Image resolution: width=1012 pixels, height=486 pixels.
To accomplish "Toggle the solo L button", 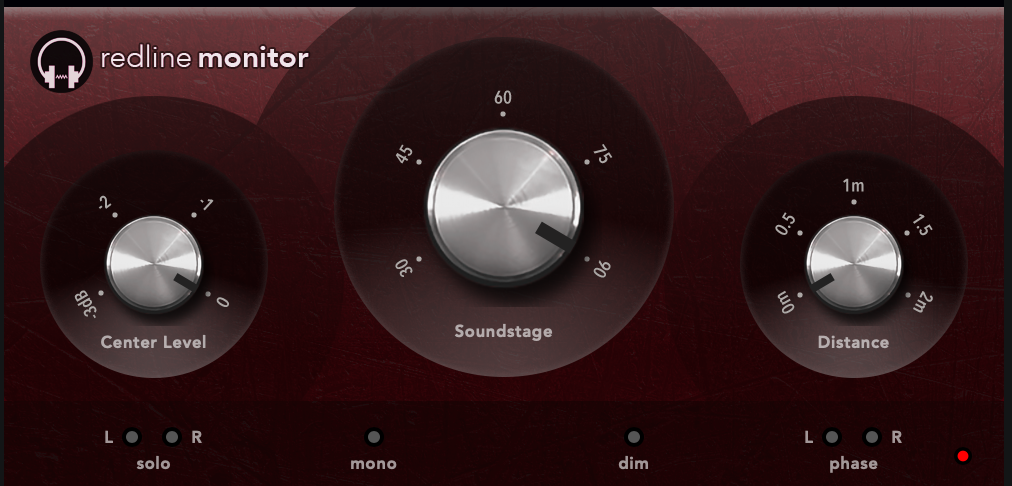I will 132,437.
